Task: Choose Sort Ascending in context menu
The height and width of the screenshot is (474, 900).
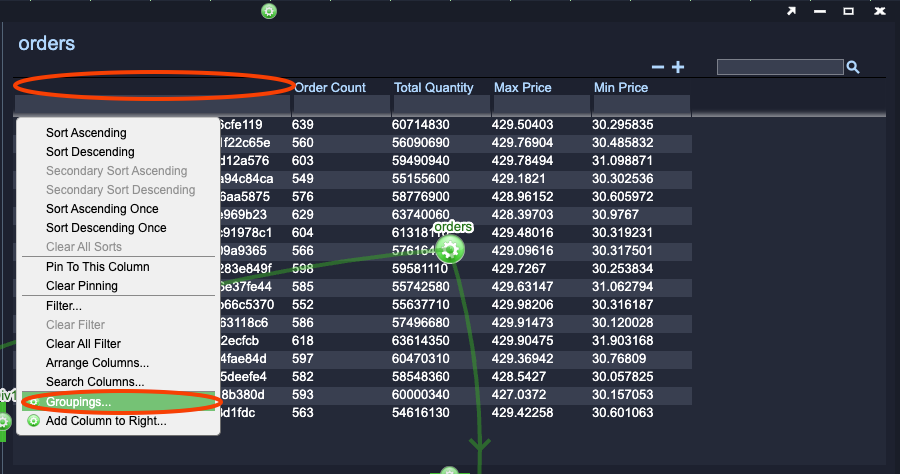Action: [x=86, y=133]
